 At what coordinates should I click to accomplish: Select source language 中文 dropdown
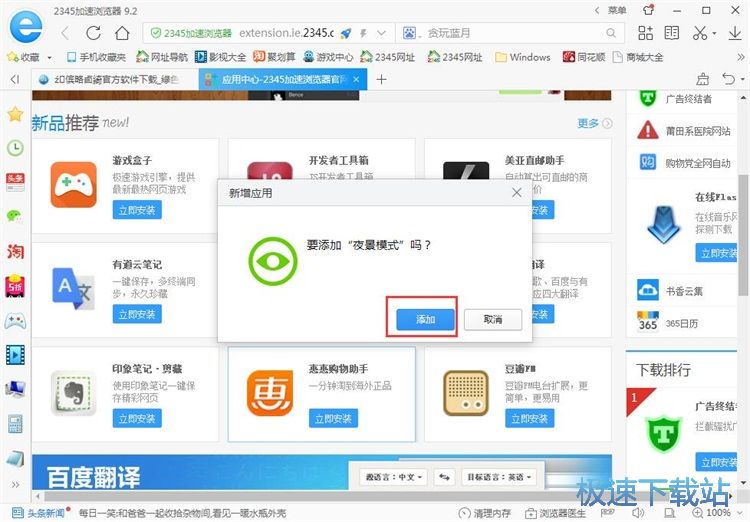394,477
